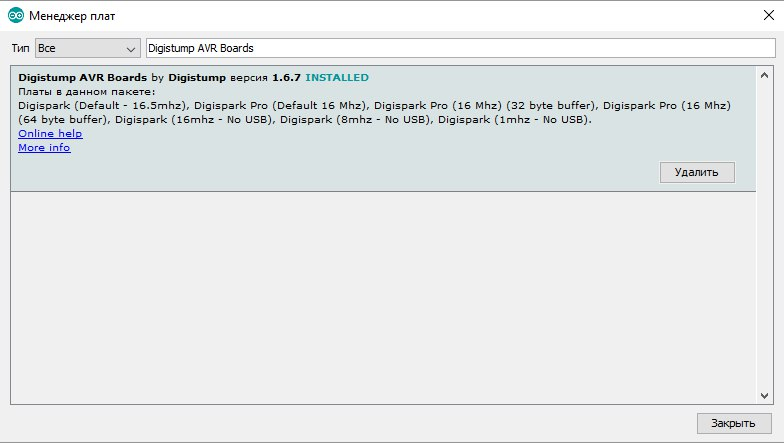784x443 pixels.
Task: Focus the search field containing Digistump AVR Boards
Action: click(460, 48)
